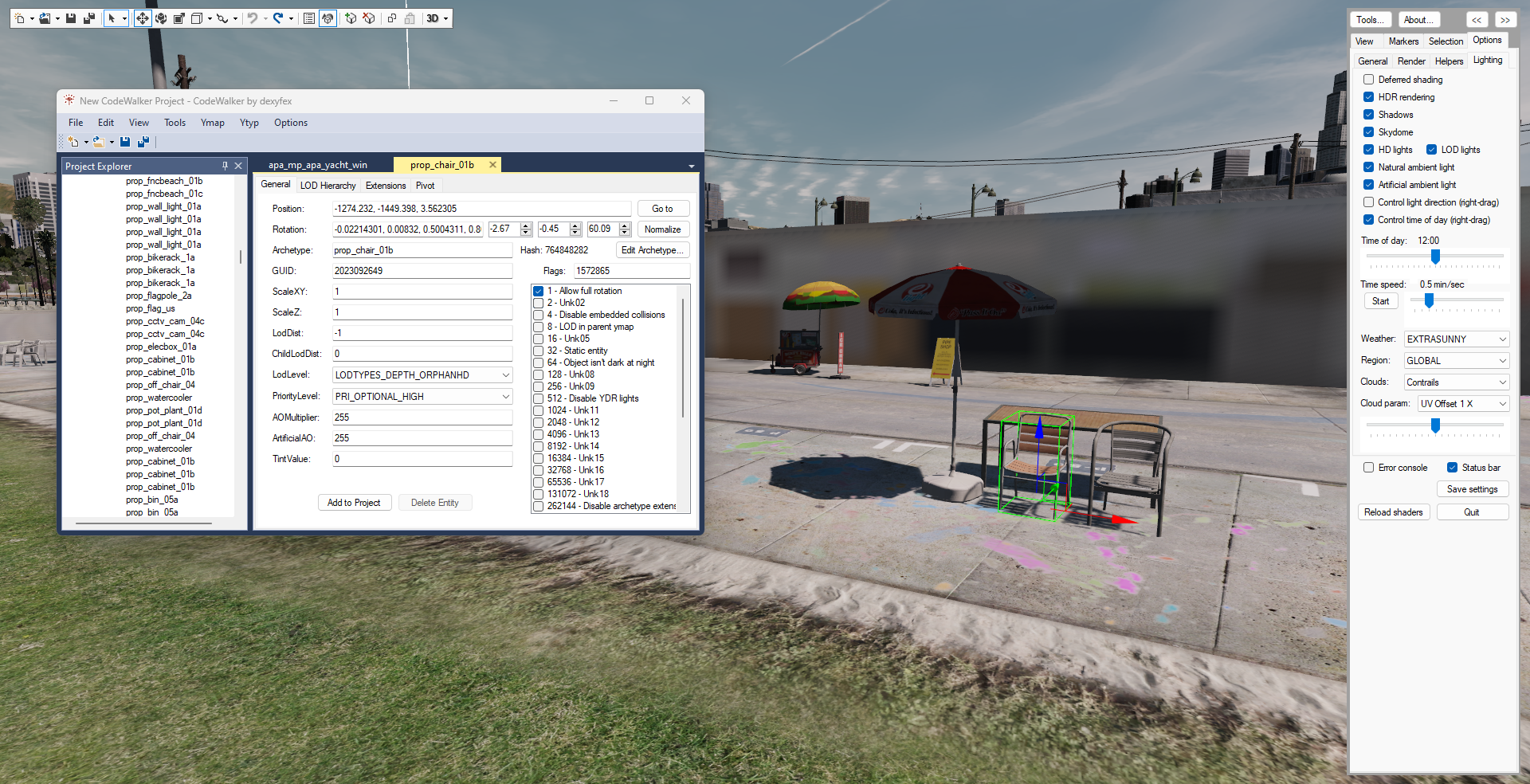Toggle the project window icon

coord(328,18)
